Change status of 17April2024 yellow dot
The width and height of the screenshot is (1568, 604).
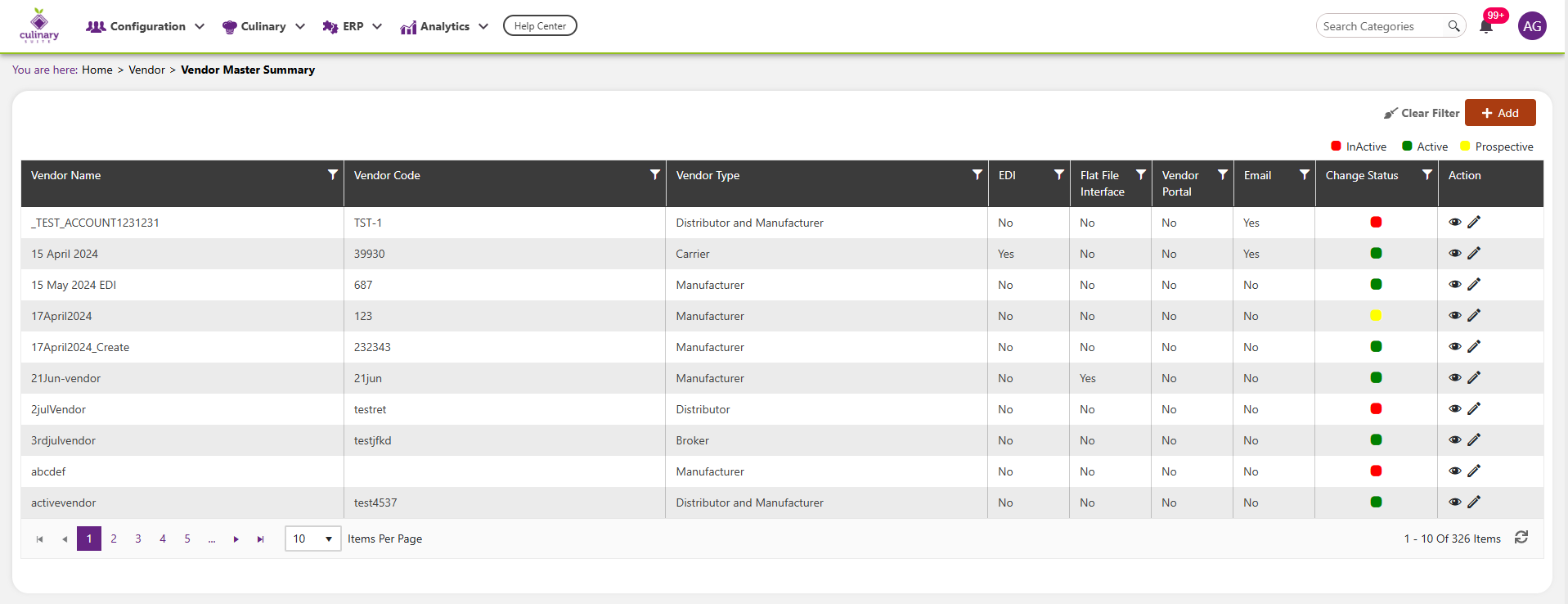pos(1376,315)
